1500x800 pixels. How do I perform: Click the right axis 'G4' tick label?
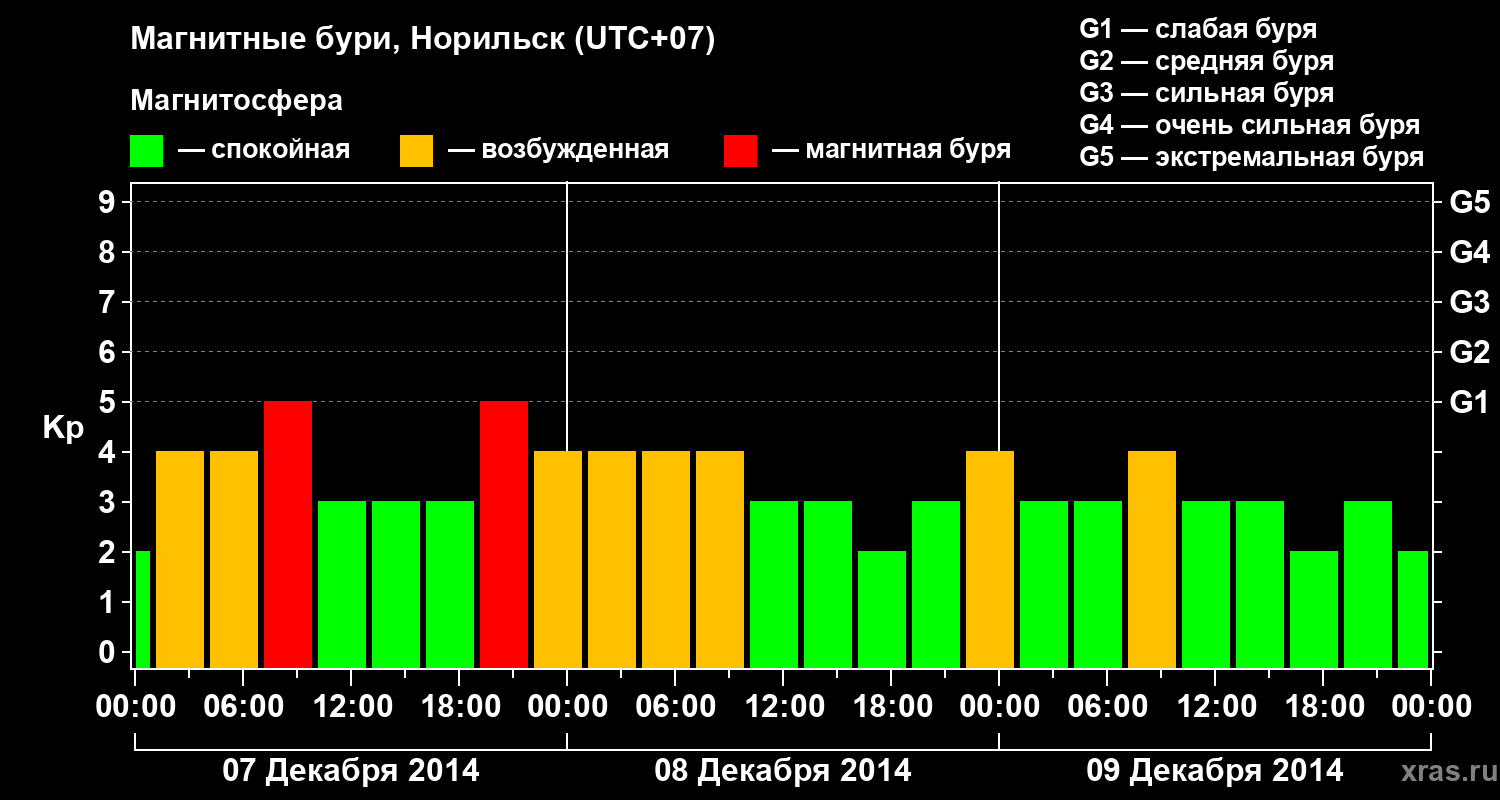tap(1469, 252)
